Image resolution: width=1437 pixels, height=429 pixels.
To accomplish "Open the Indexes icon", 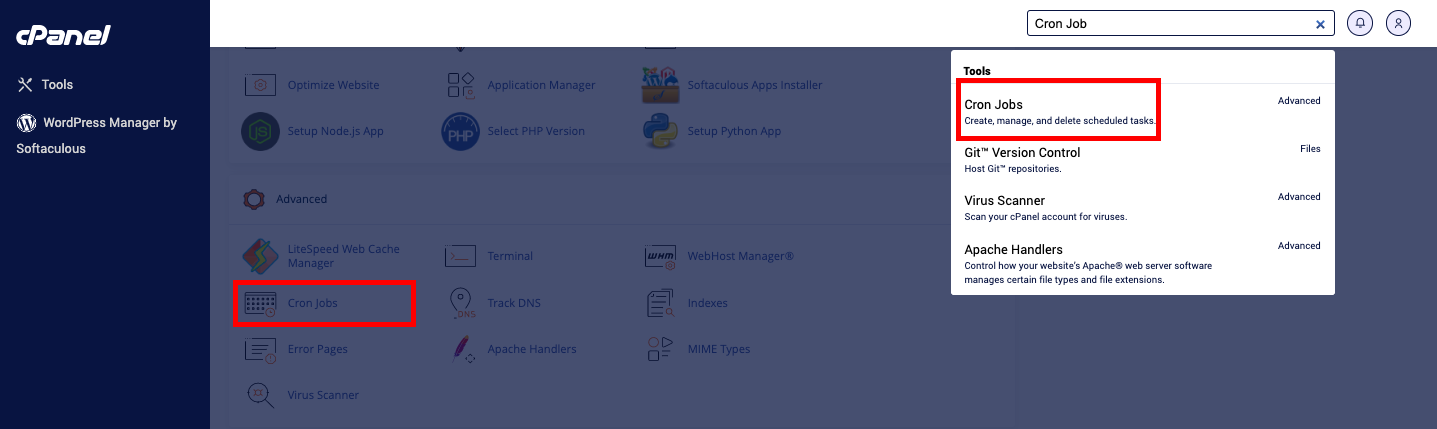I will (661, 303).
